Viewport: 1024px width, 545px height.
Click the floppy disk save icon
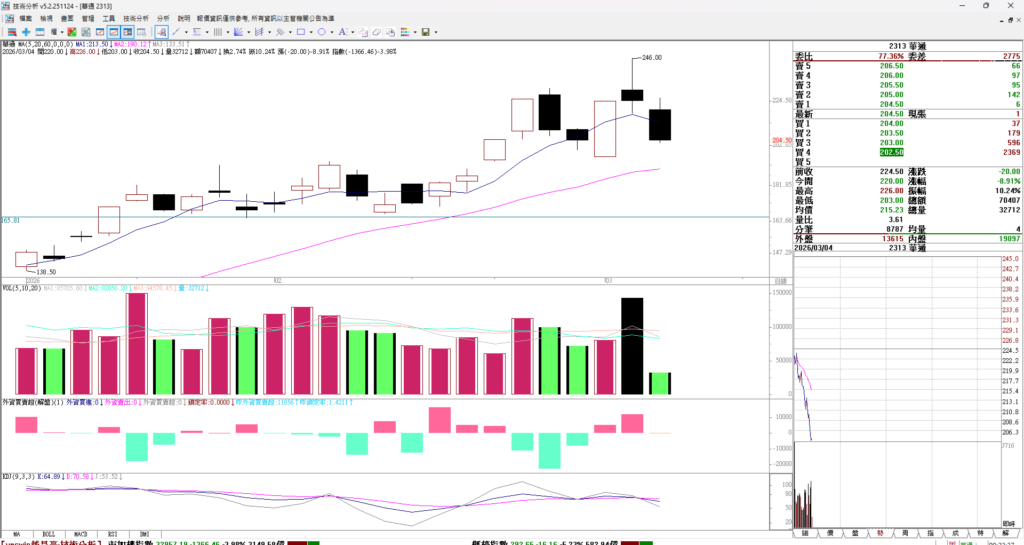point(425,32)
